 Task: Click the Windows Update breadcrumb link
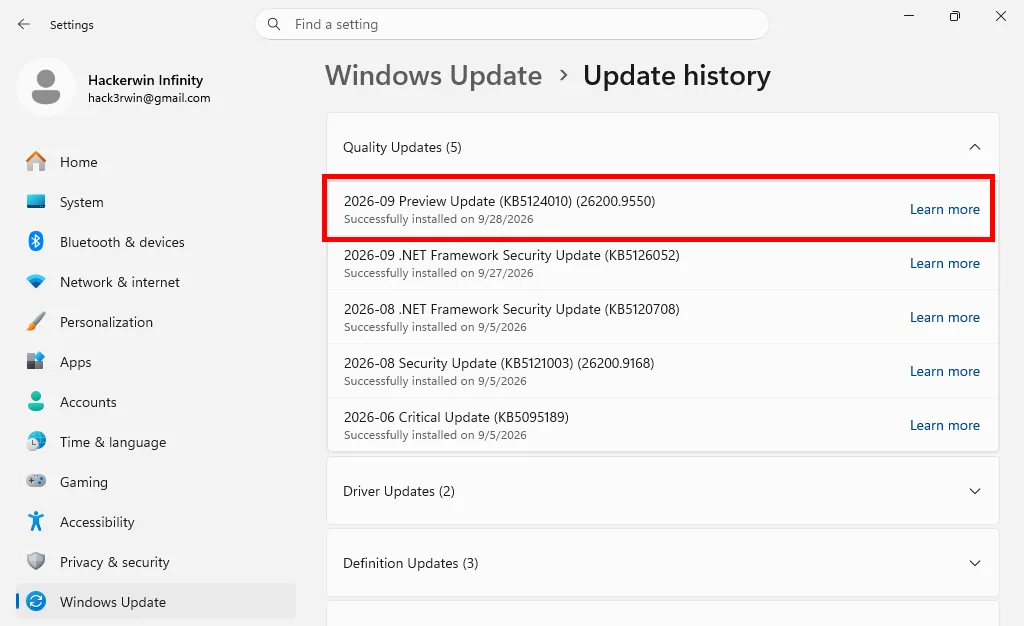pyautogui.click(x=434, y=76)
